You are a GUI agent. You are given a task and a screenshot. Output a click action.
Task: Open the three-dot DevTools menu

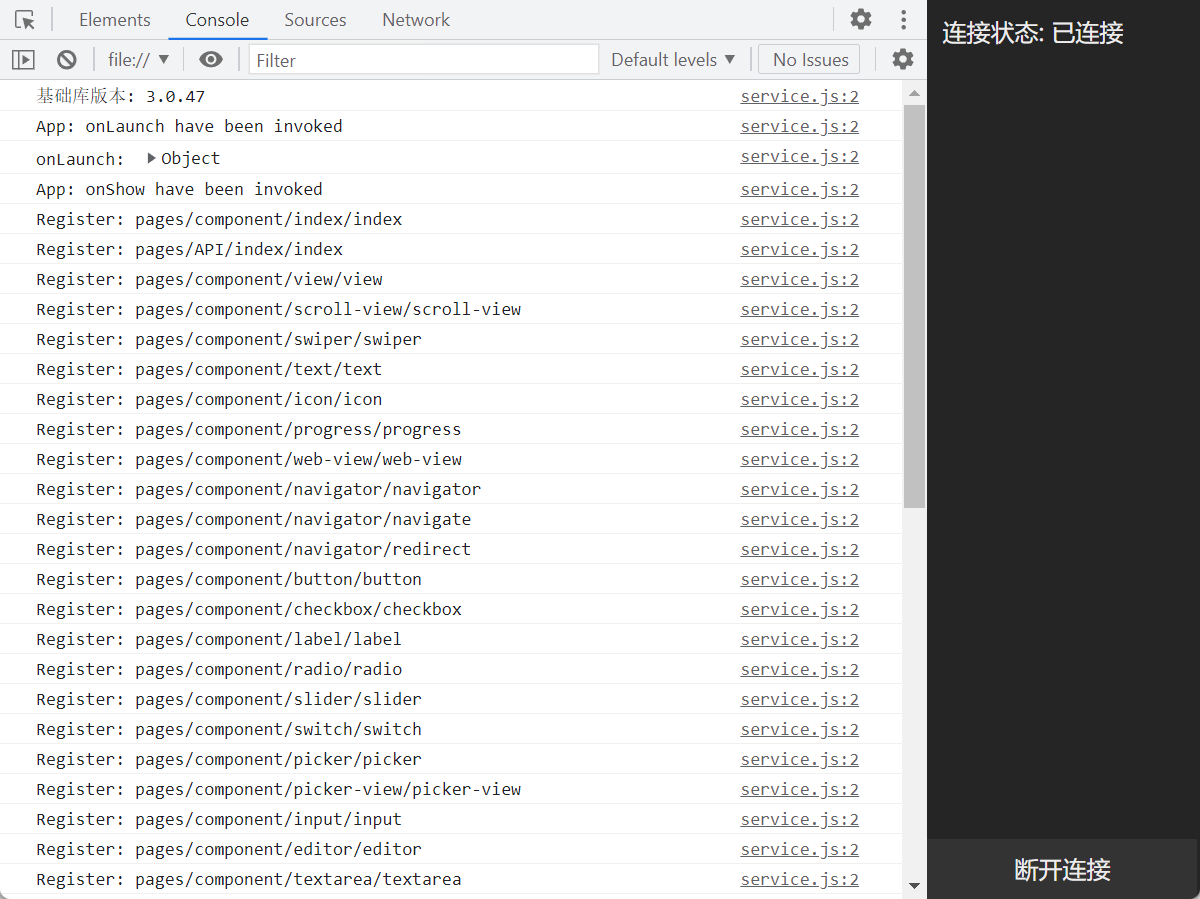coord(903,19)
